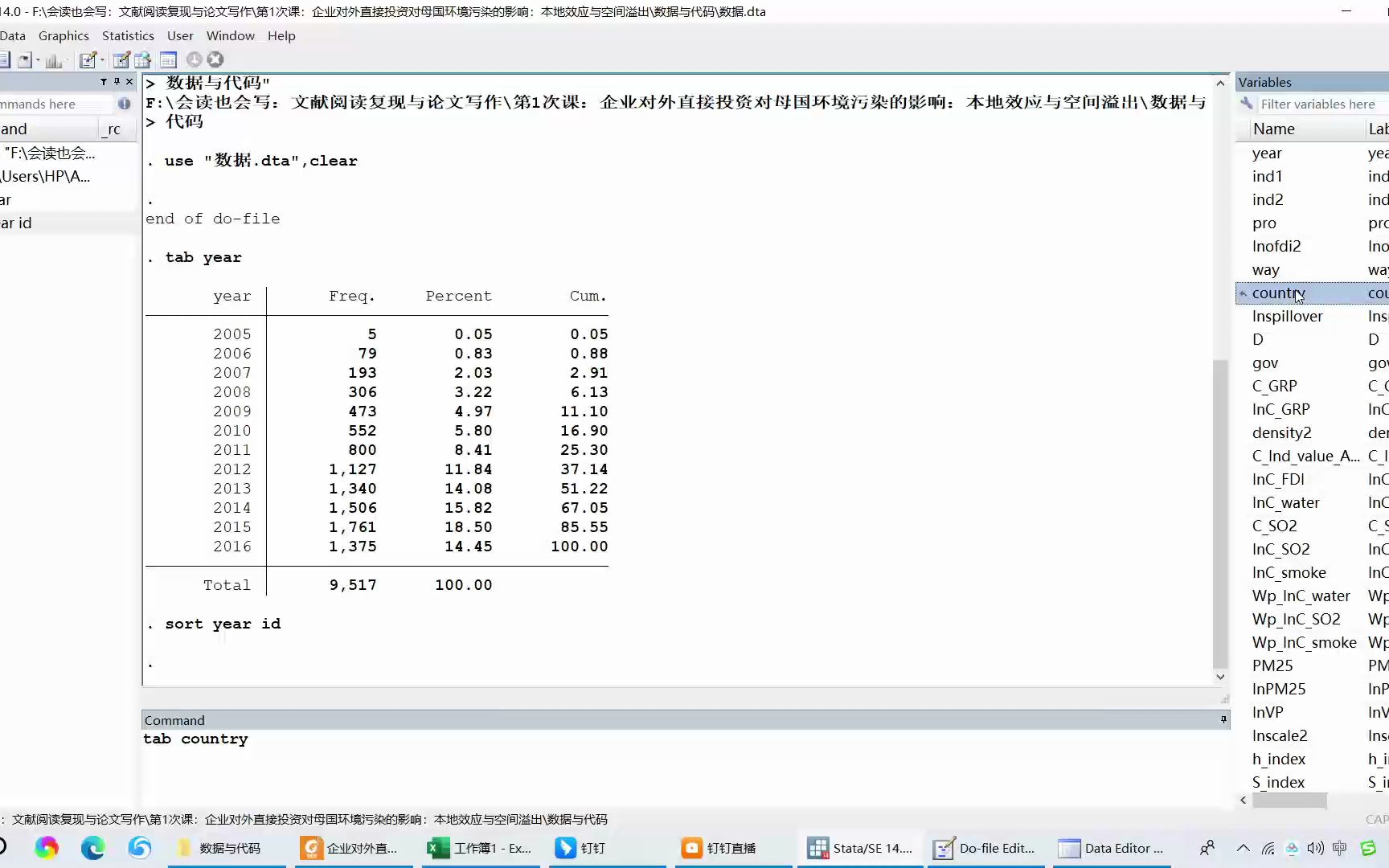Open the Data menu

tap(12, 35)
